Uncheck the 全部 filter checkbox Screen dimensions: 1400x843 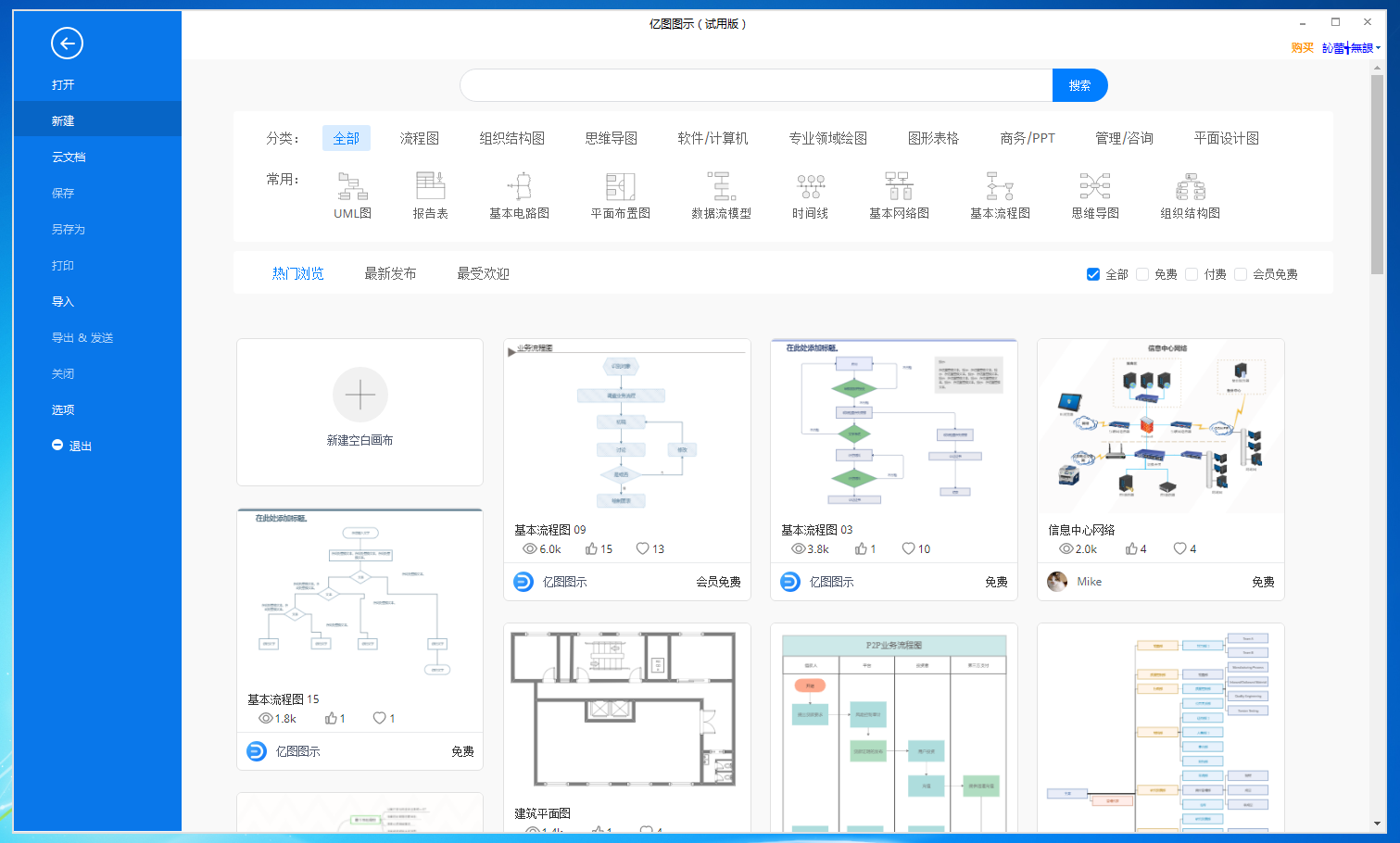point(1093,274)
